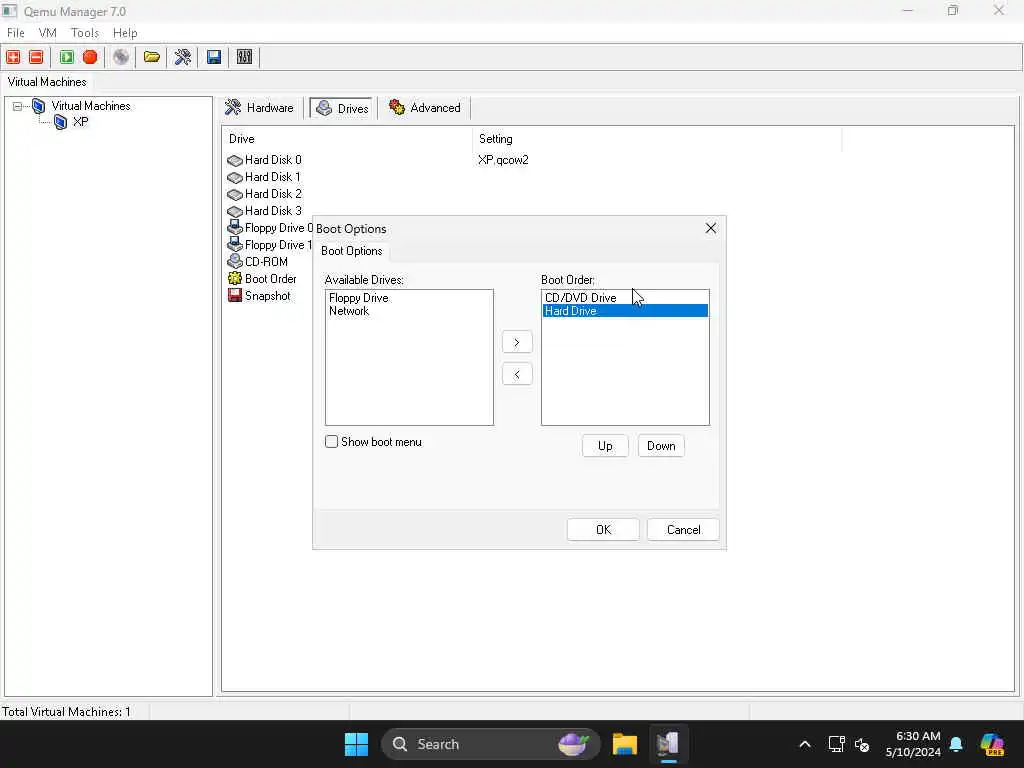Enable the Show boot menu checkbox
This screenshot has height=768, width=1024.
331,441
